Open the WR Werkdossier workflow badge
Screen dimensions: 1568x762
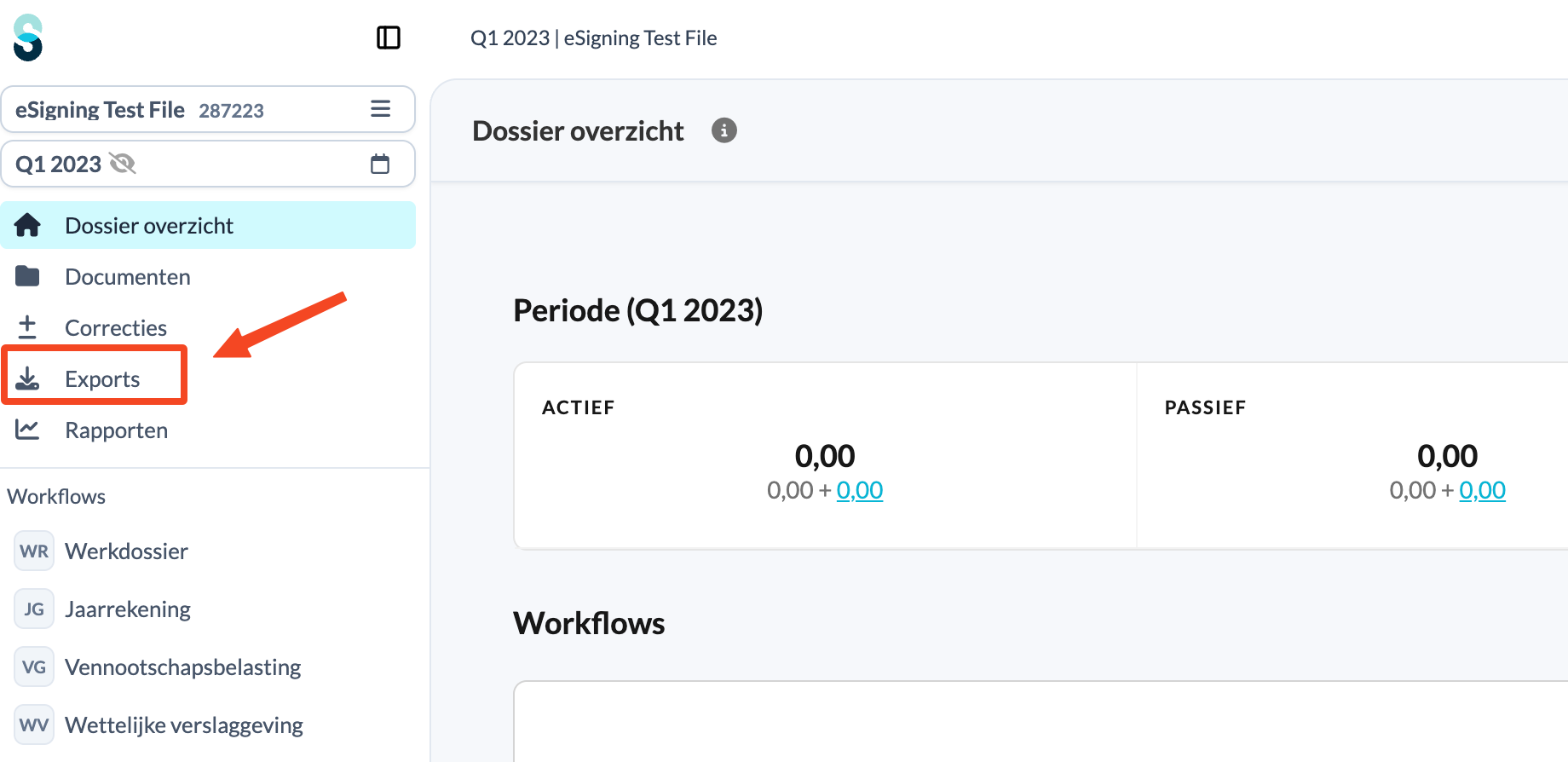pyautogui.click(x=34, y=551)
